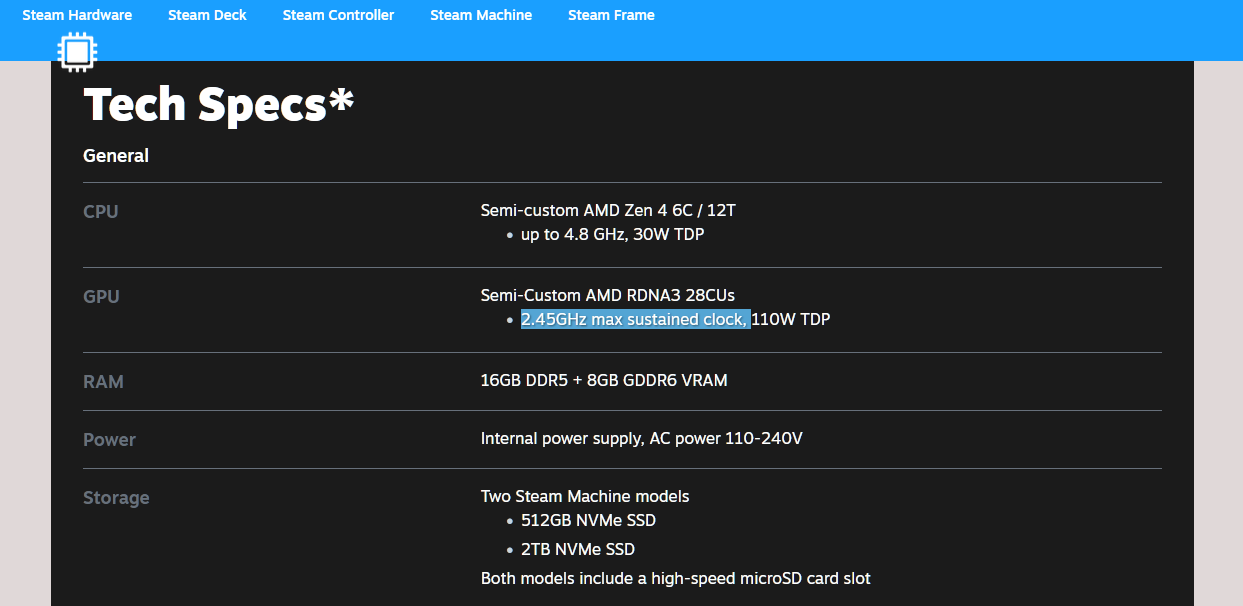Click the 2TB NVMe SSD bullet
The image size is (1243, 606).
tap(578, 550)
